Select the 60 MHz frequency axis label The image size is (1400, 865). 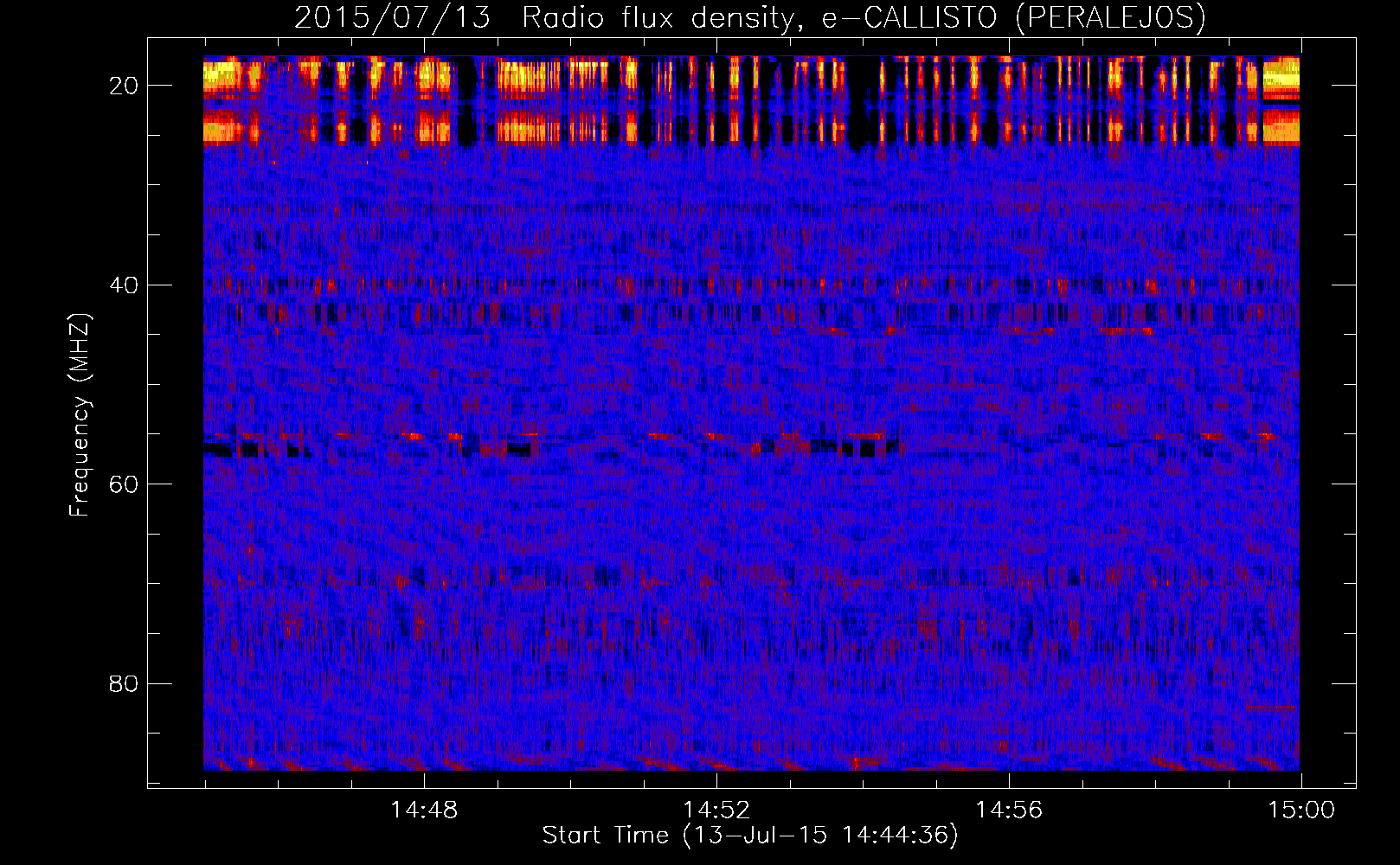[x=125, y=484]
